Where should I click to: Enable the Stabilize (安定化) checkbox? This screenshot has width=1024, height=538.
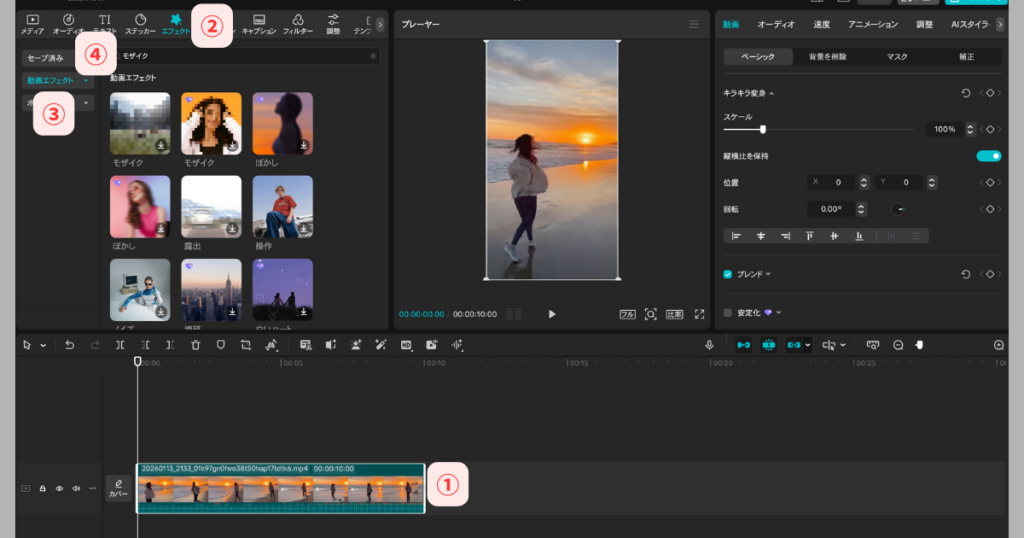tap(728, 312)
